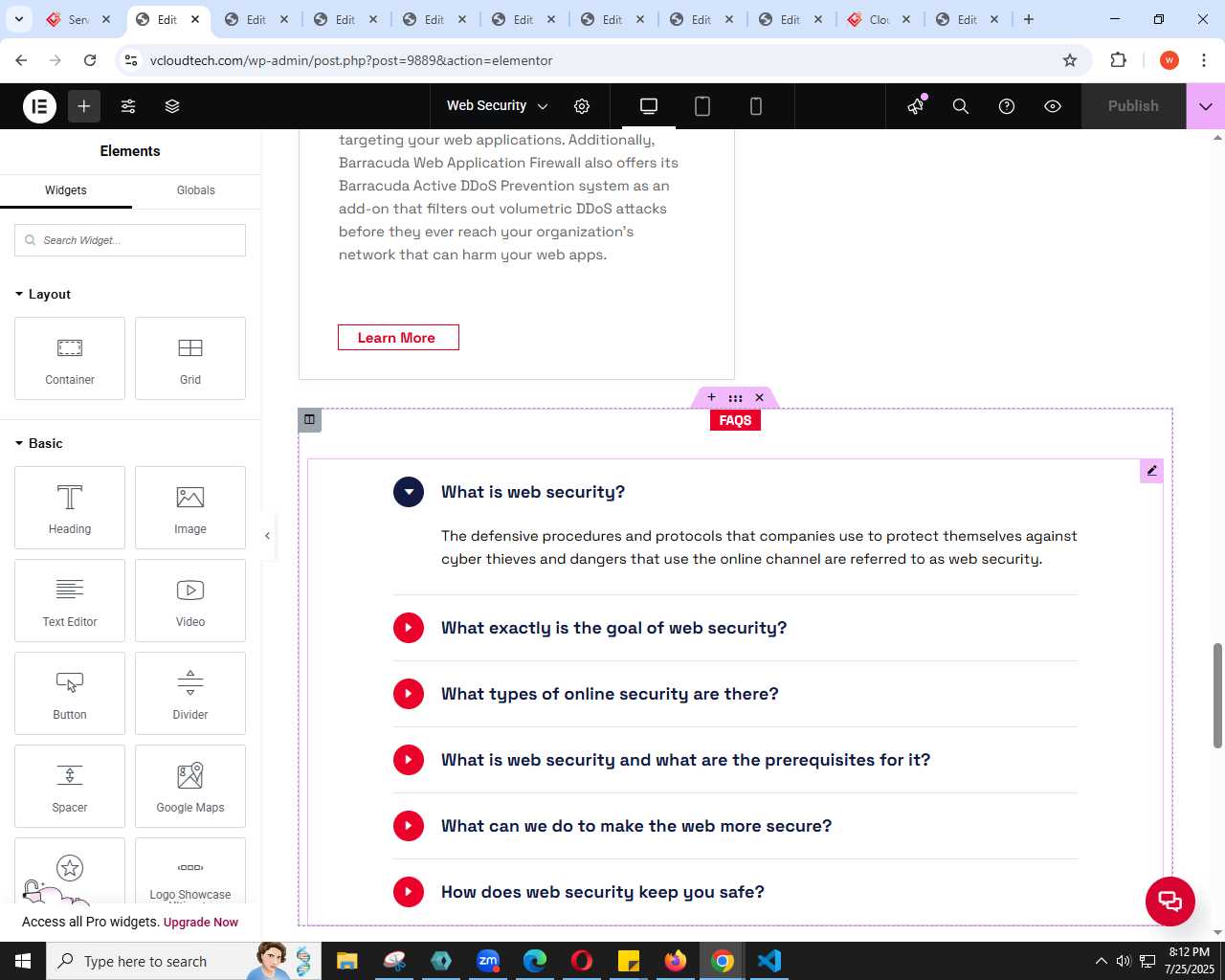Click the page vertical scrollbar thumb
Image resolution: width=1225 pixels, height=980 pixels.
(1217, 695)
